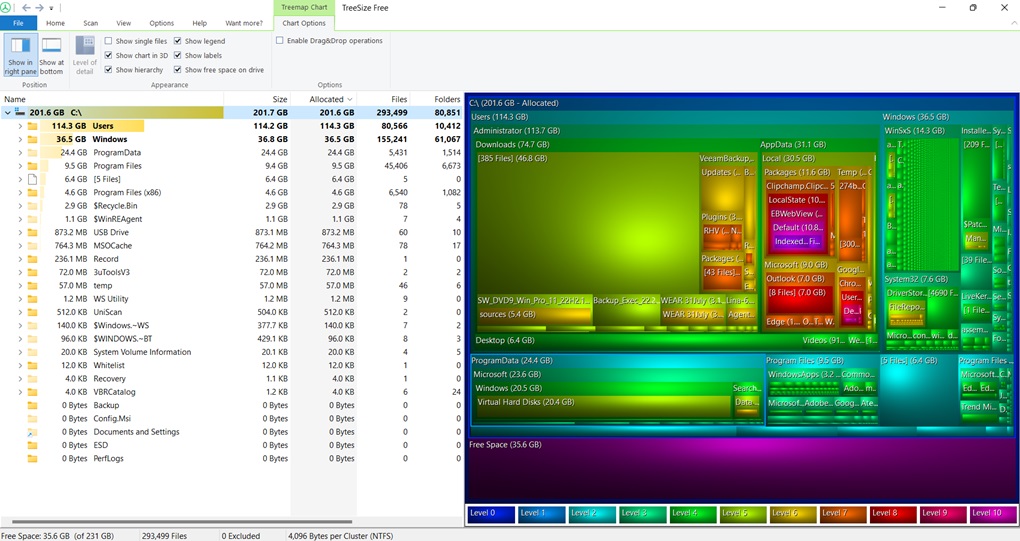Toggle Show legend checkbox
The width and height of the screenshot is (1020, 541).
pyautogui.click(x=178, y=41)
